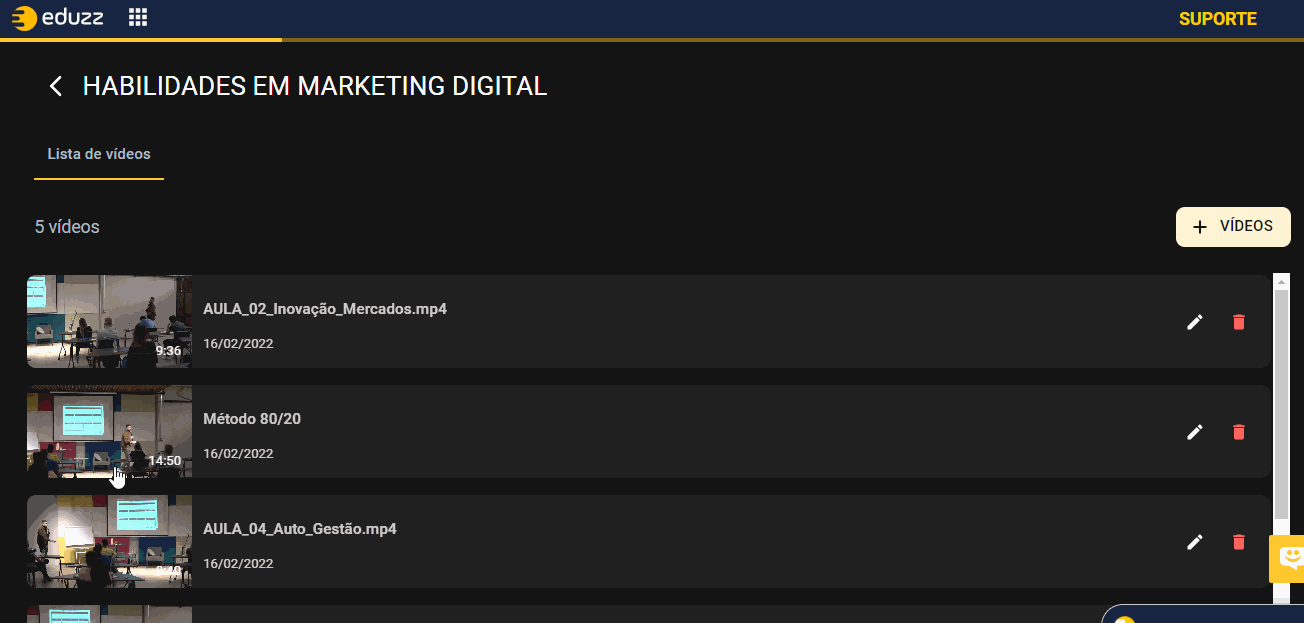This screenshot has width=1304, height=623.
Task: Edit the Método 80/20 video
Action: pyautogui.click(x=1194, y=432)
